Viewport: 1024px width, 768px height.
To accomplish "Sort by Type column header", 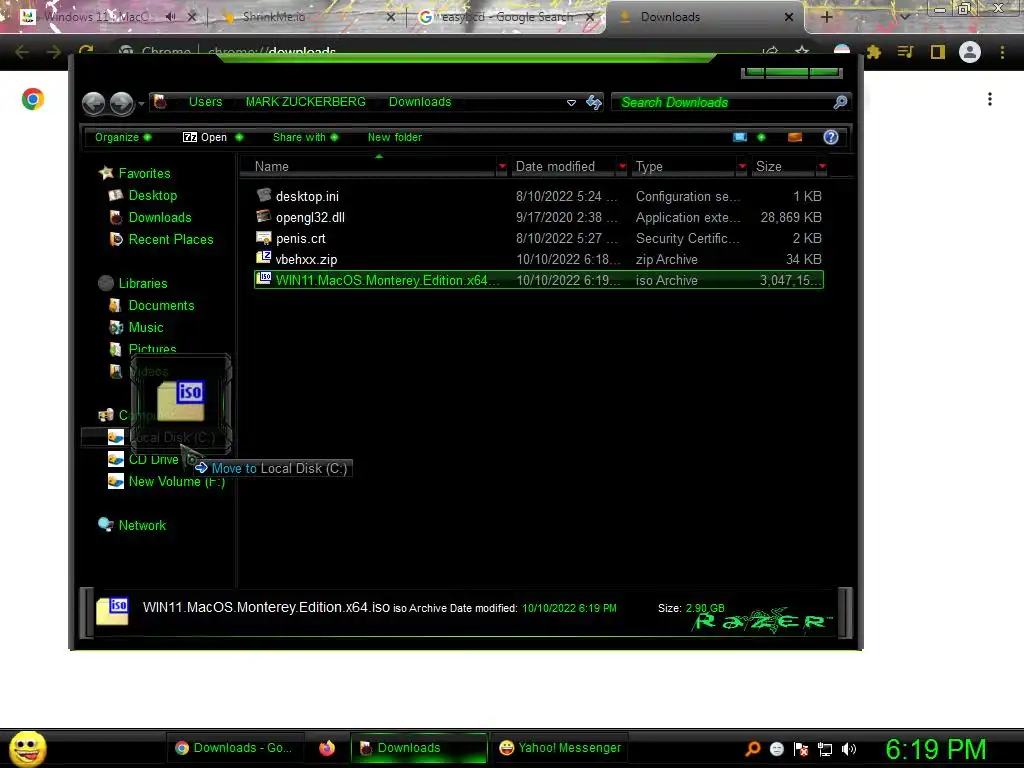I will pyautogui.click(x=684, y=167).
